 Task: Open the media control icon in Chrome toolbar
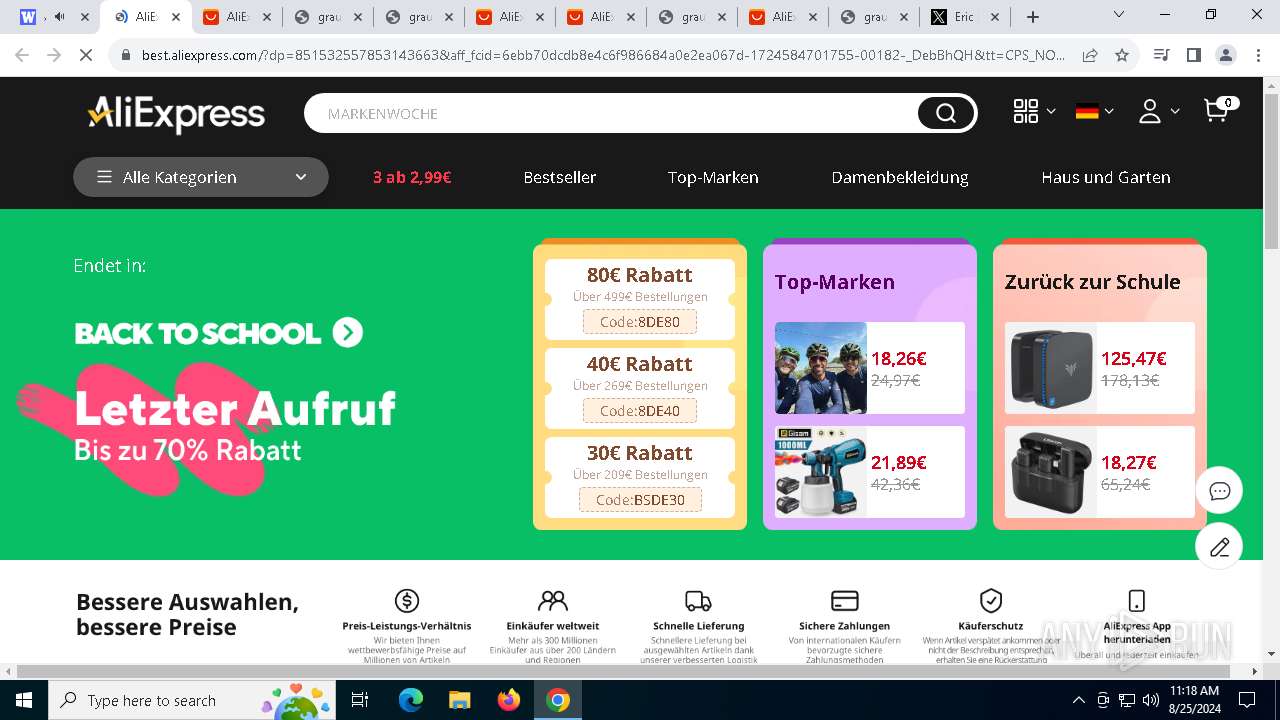1161,55
